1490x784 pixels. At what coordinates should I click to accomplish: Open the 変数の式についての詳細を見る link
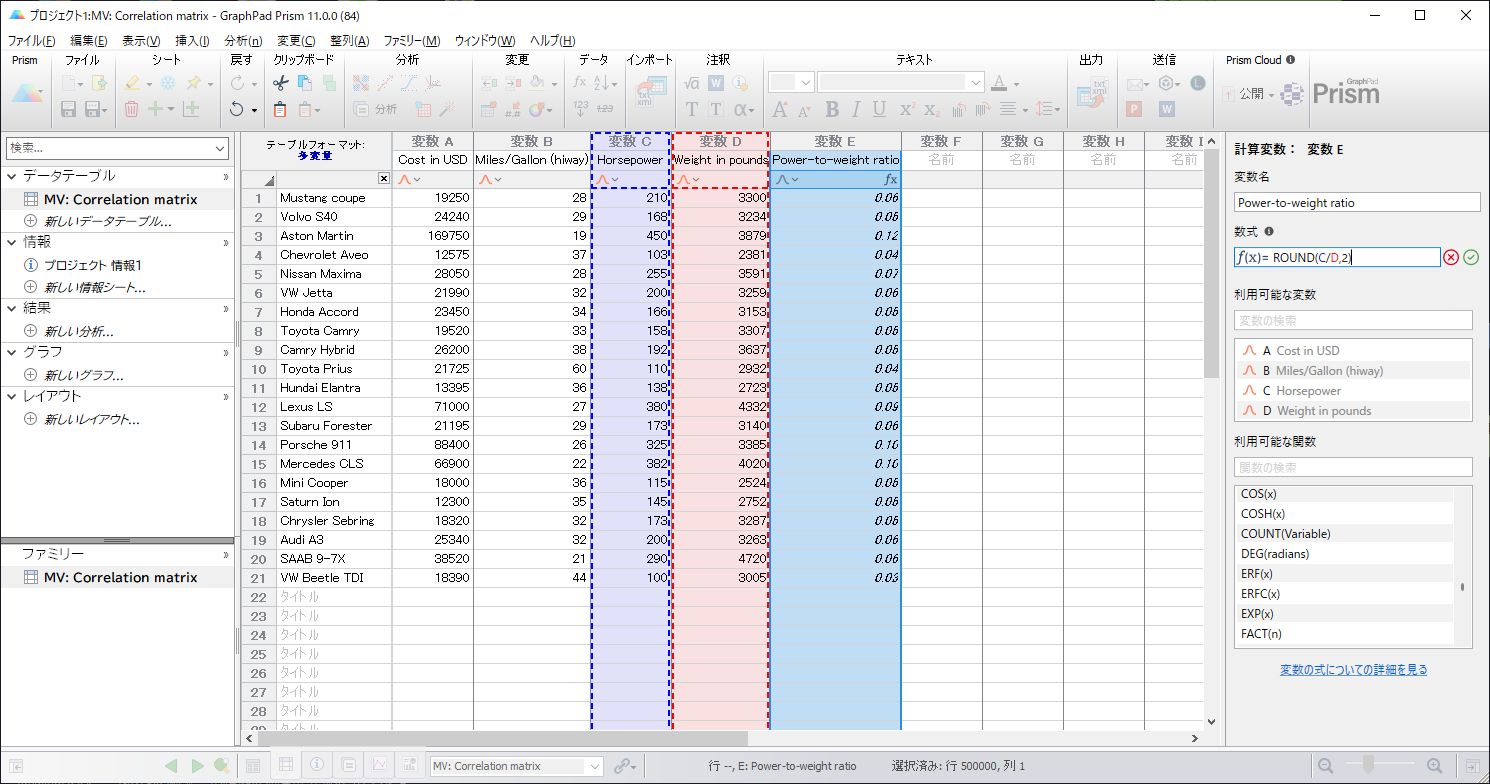click(1353, 670)
